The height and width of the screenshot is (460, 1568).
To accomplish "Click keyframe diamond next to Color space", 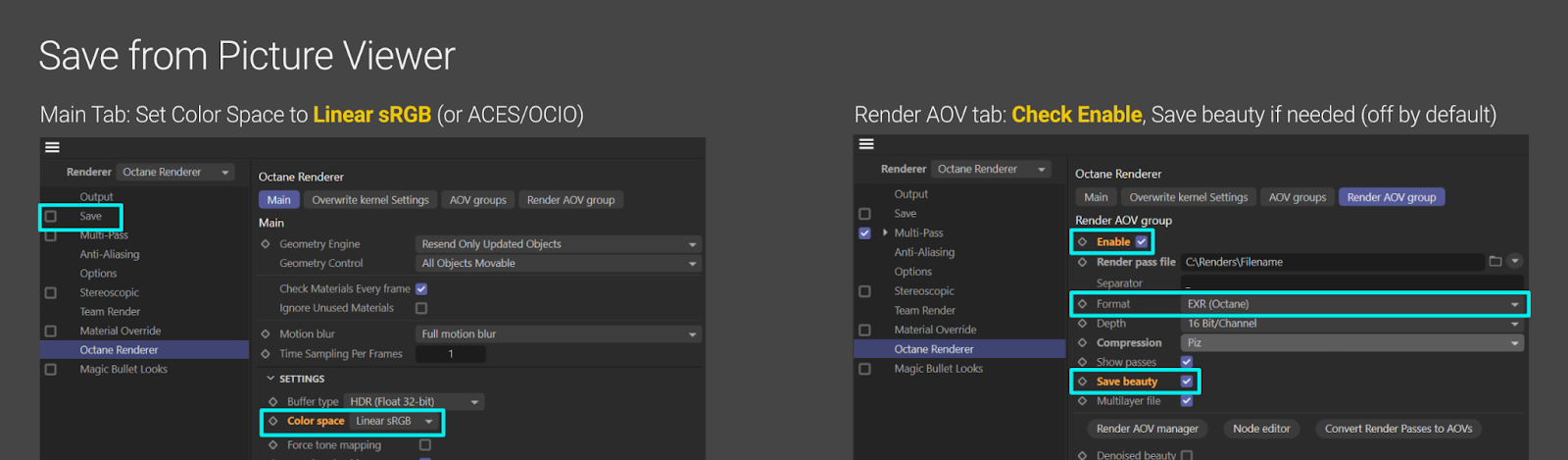I will (x=273, y=422).
